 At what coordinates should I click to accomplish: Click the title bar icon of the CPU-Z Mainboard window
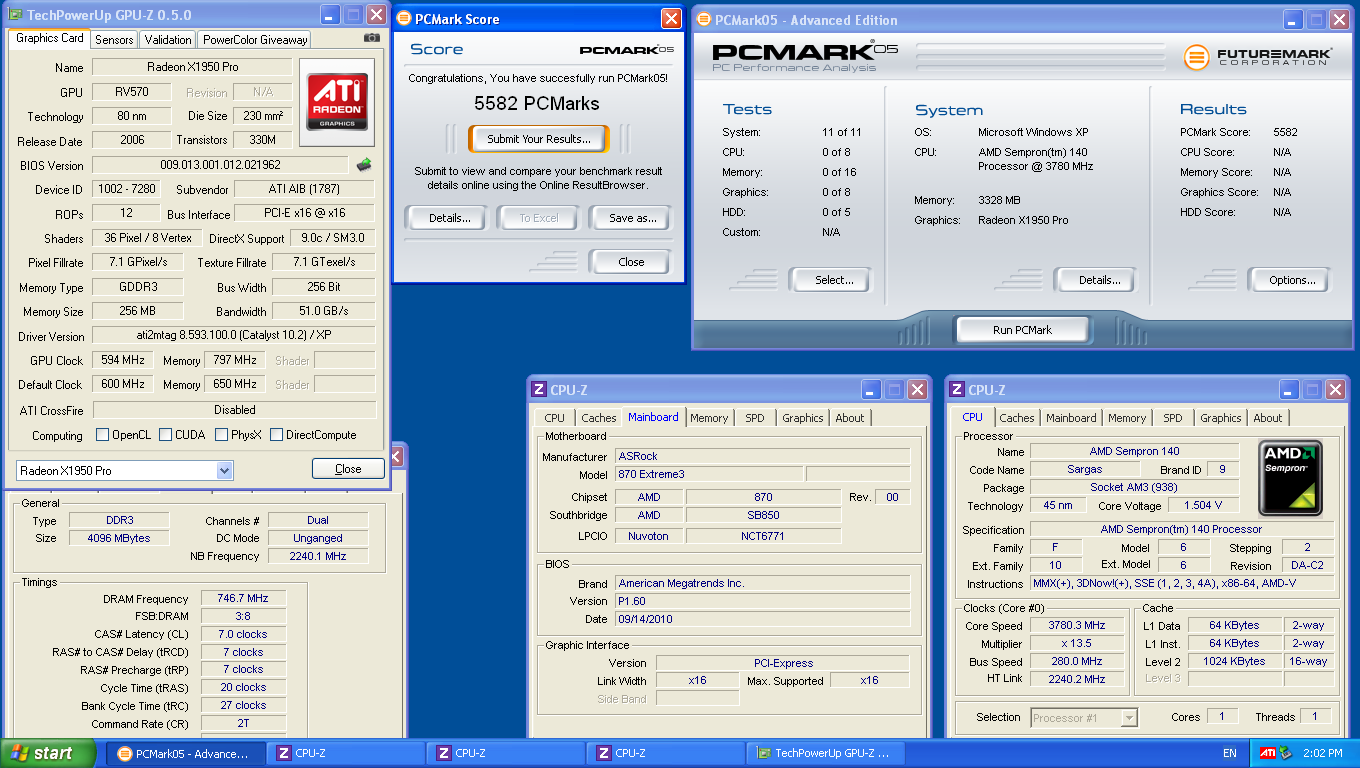tap(538, 390)
